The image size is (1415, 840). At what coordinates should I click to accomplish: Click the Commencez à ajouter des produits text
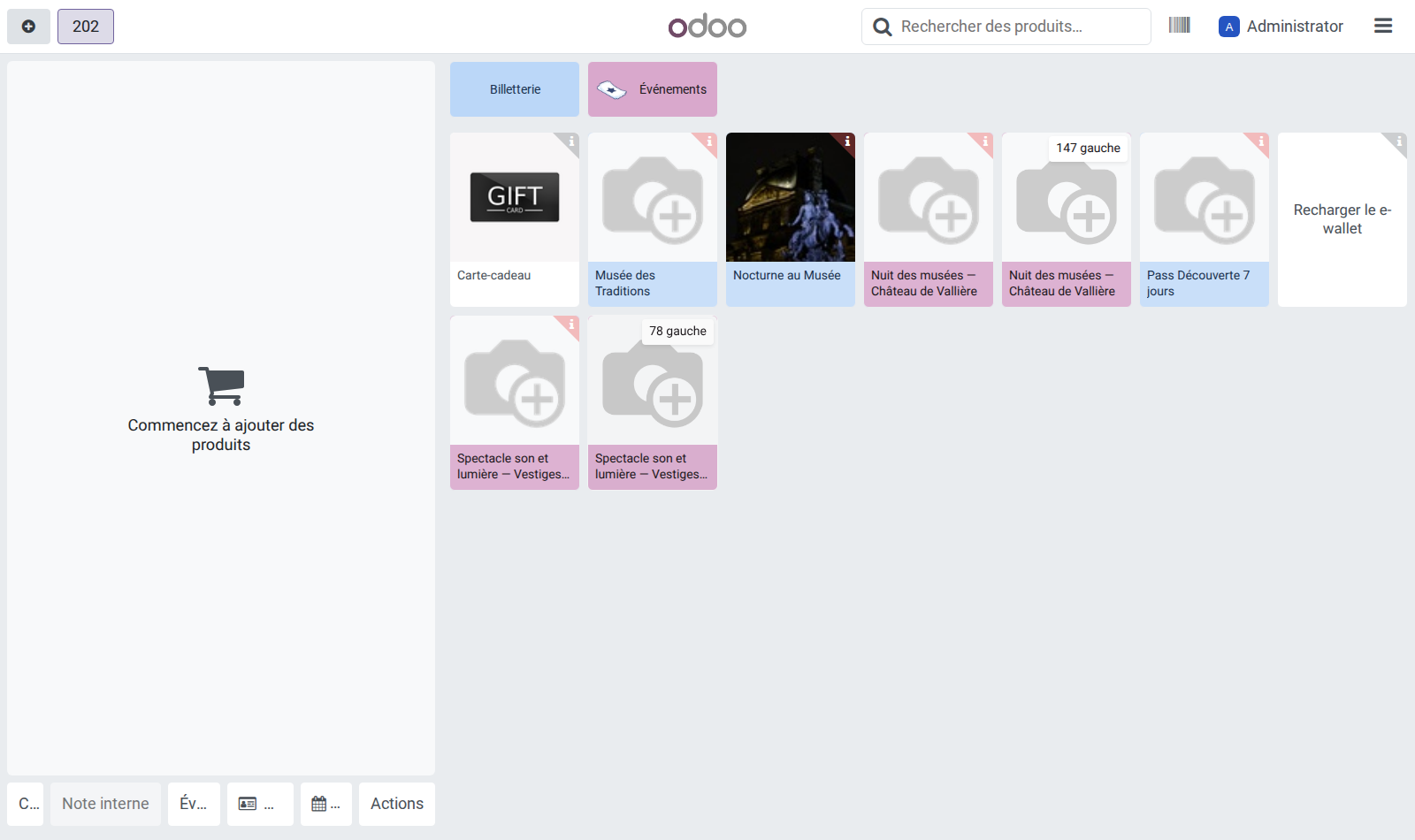tap(221, 435)
